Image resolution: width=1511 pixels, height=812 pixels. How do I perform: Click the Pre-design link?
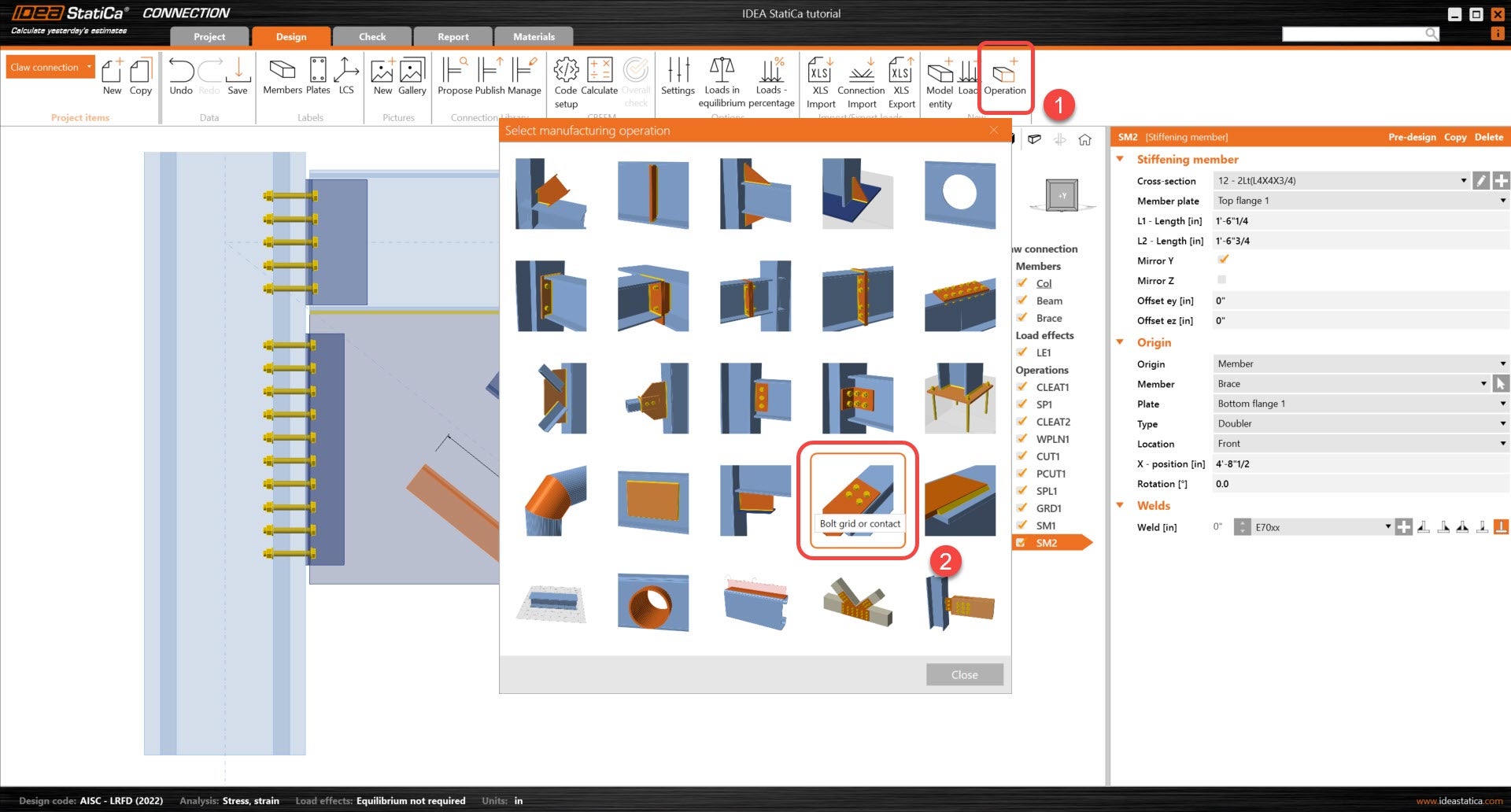click(1412, 137)
